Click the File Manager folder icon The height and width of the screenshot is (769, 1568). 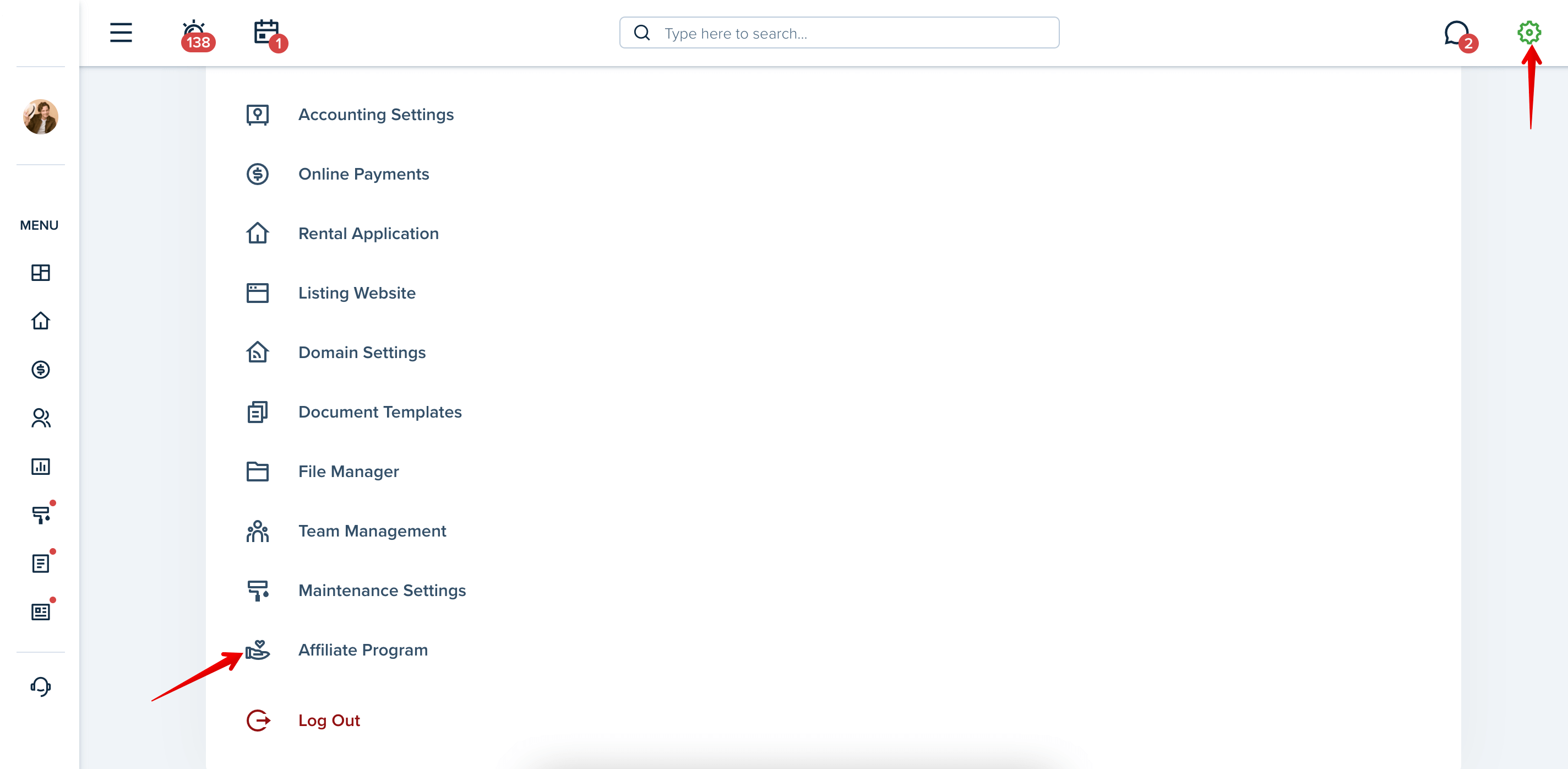pos(258,472)
